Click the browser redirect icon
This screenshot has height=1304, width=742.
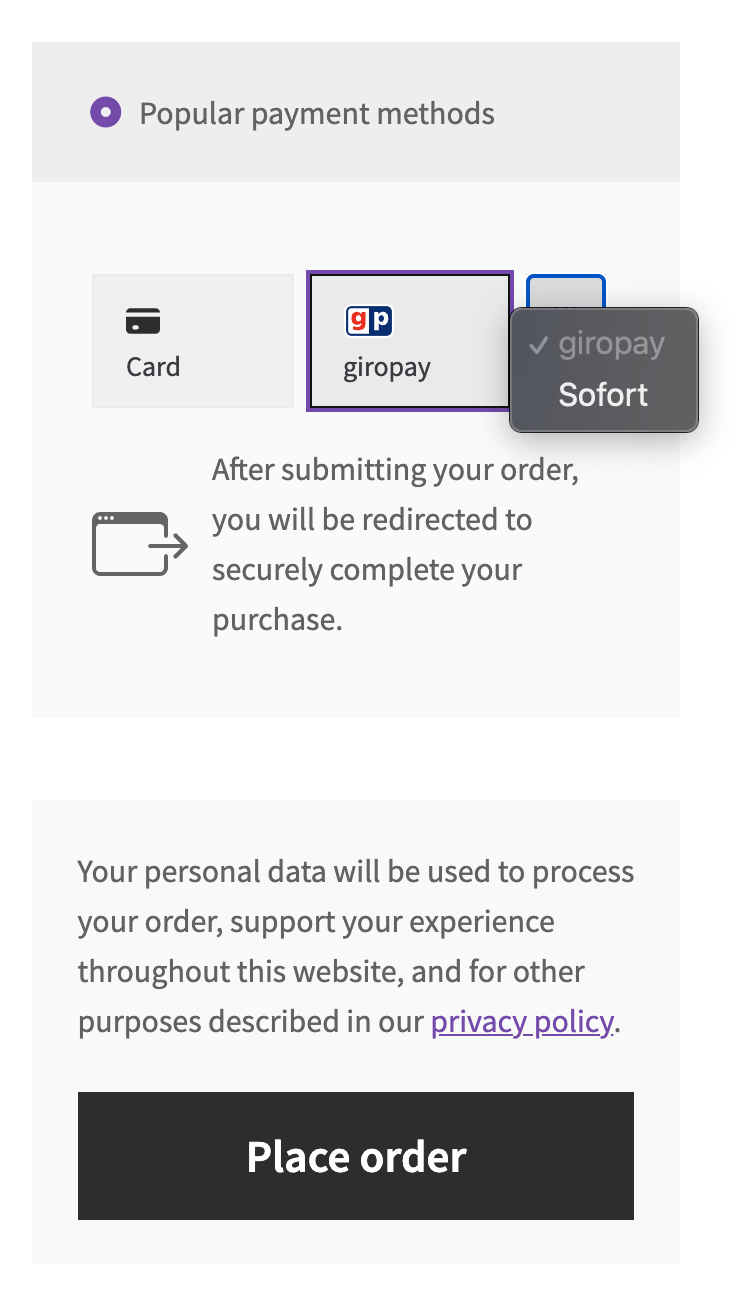pyautogui.click(x=138, y=544)
